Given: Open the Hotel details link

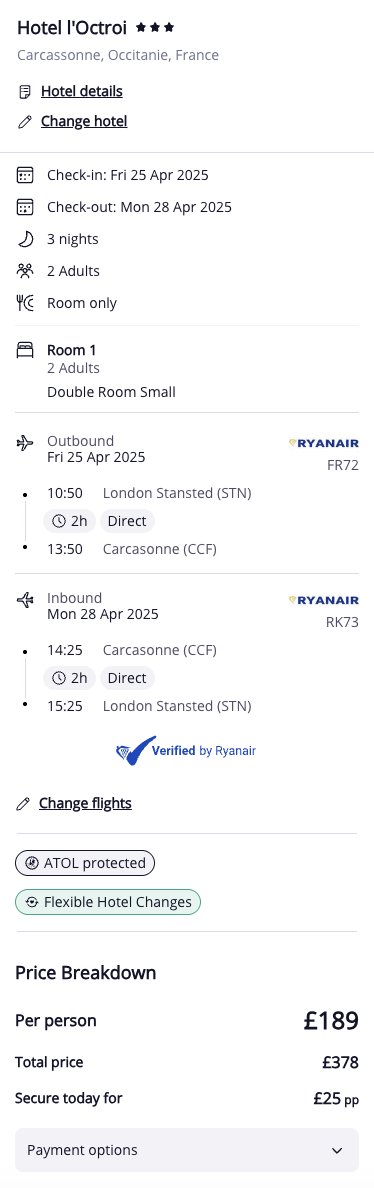Looking at the screenshot, I should 82,92.
